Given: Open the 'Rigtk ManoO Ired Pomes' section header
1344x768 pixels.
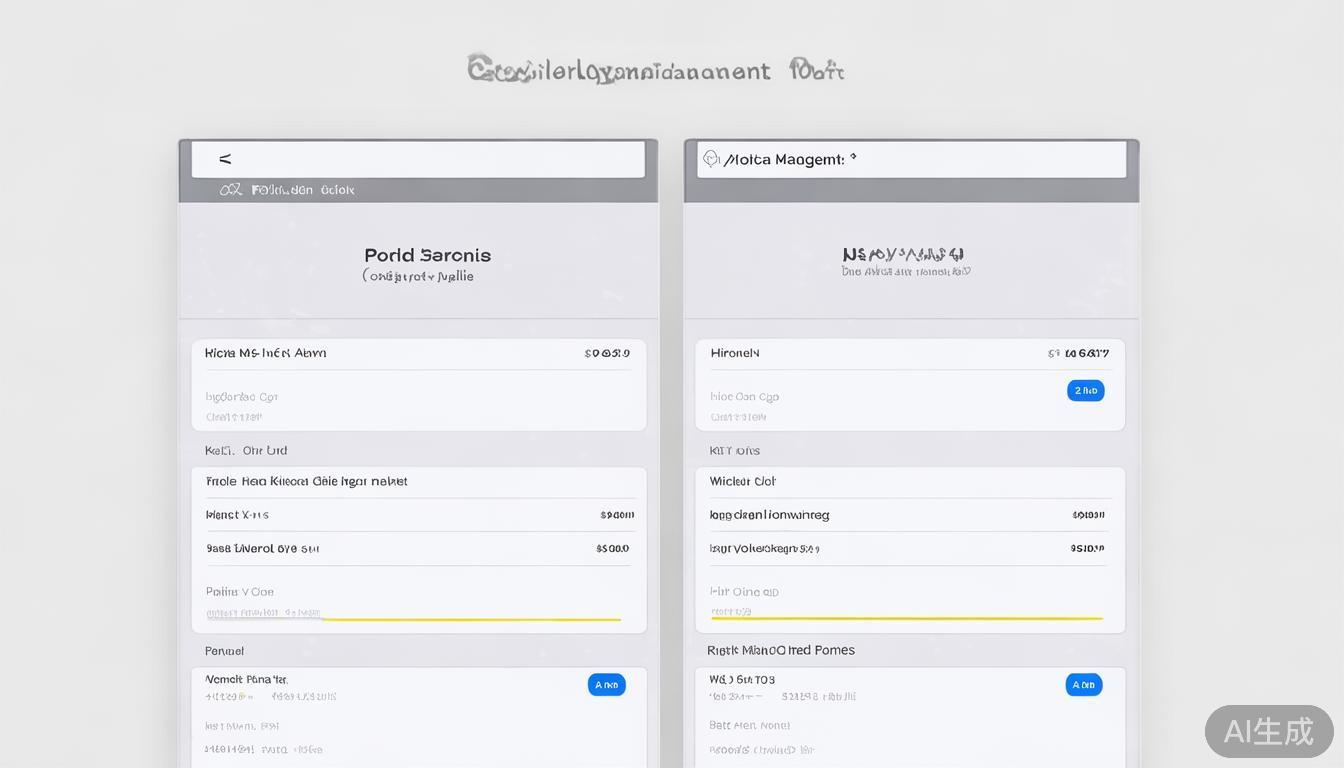Looking at the screenshot, I should 780,650.
